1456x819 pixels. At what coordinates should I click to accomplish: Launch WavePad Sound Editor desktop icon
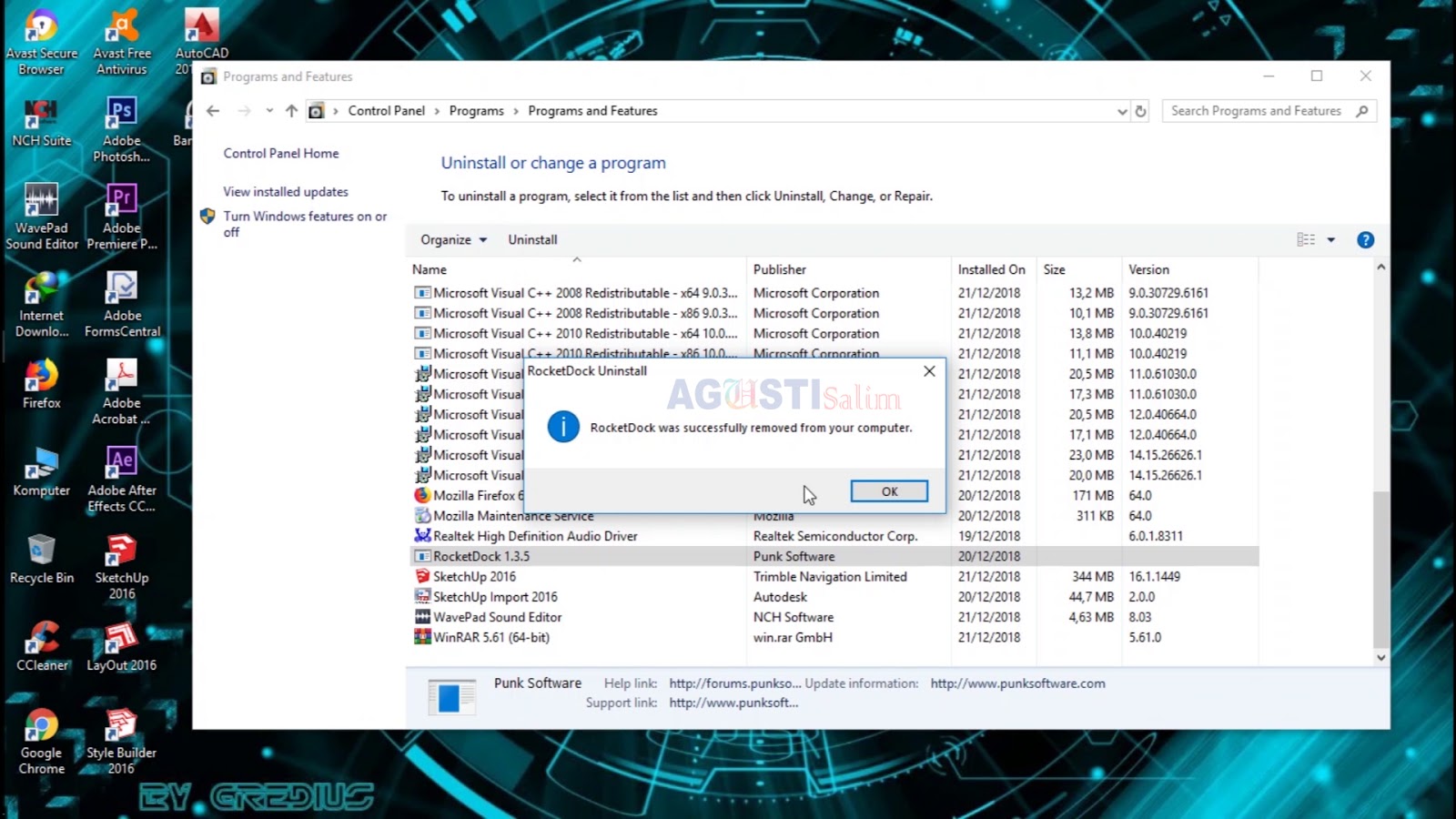42,217
